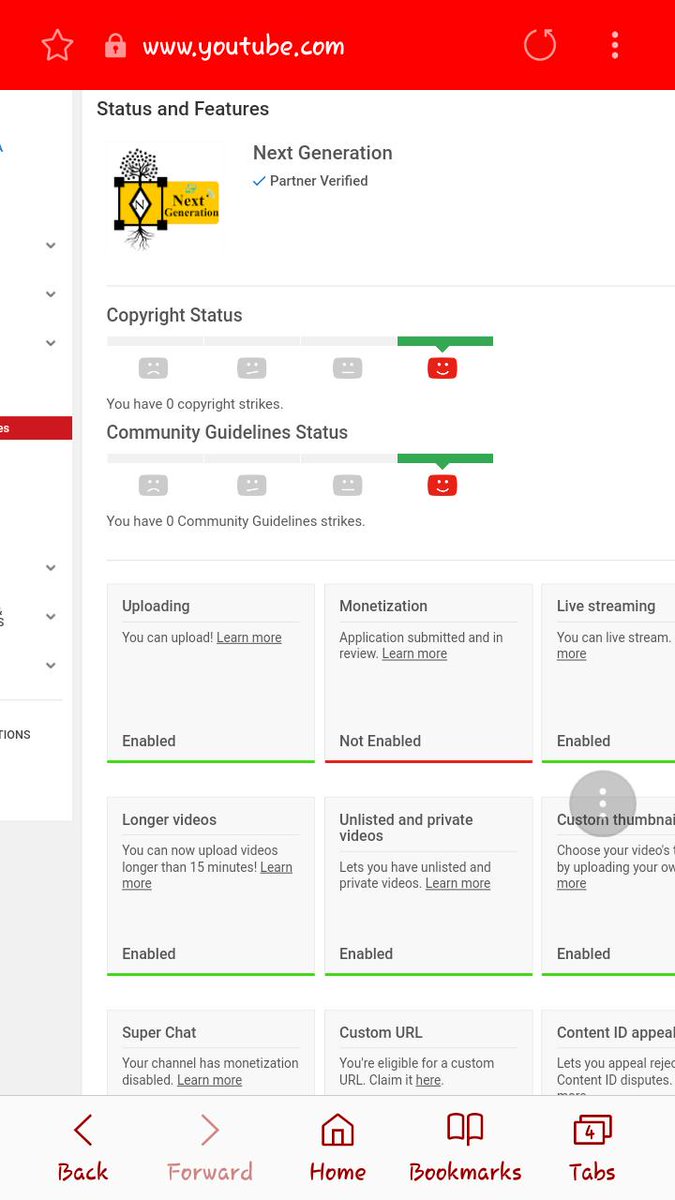Select the red highlighted sidebar item
Screen dimensions: 675x1200
36,428
